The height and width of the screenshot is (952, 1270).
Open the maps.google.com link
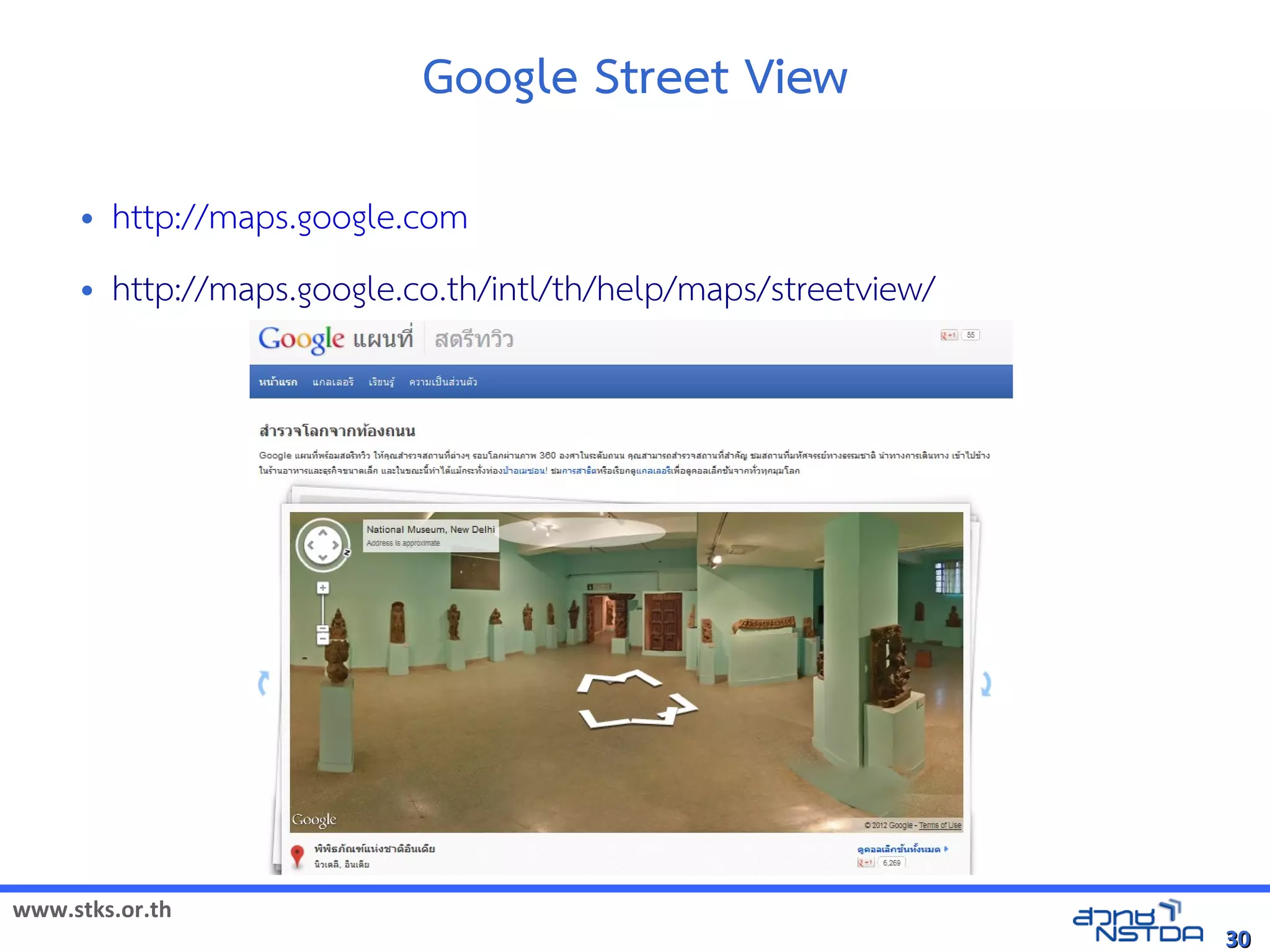pyautogui.click(x=290, y=218)
